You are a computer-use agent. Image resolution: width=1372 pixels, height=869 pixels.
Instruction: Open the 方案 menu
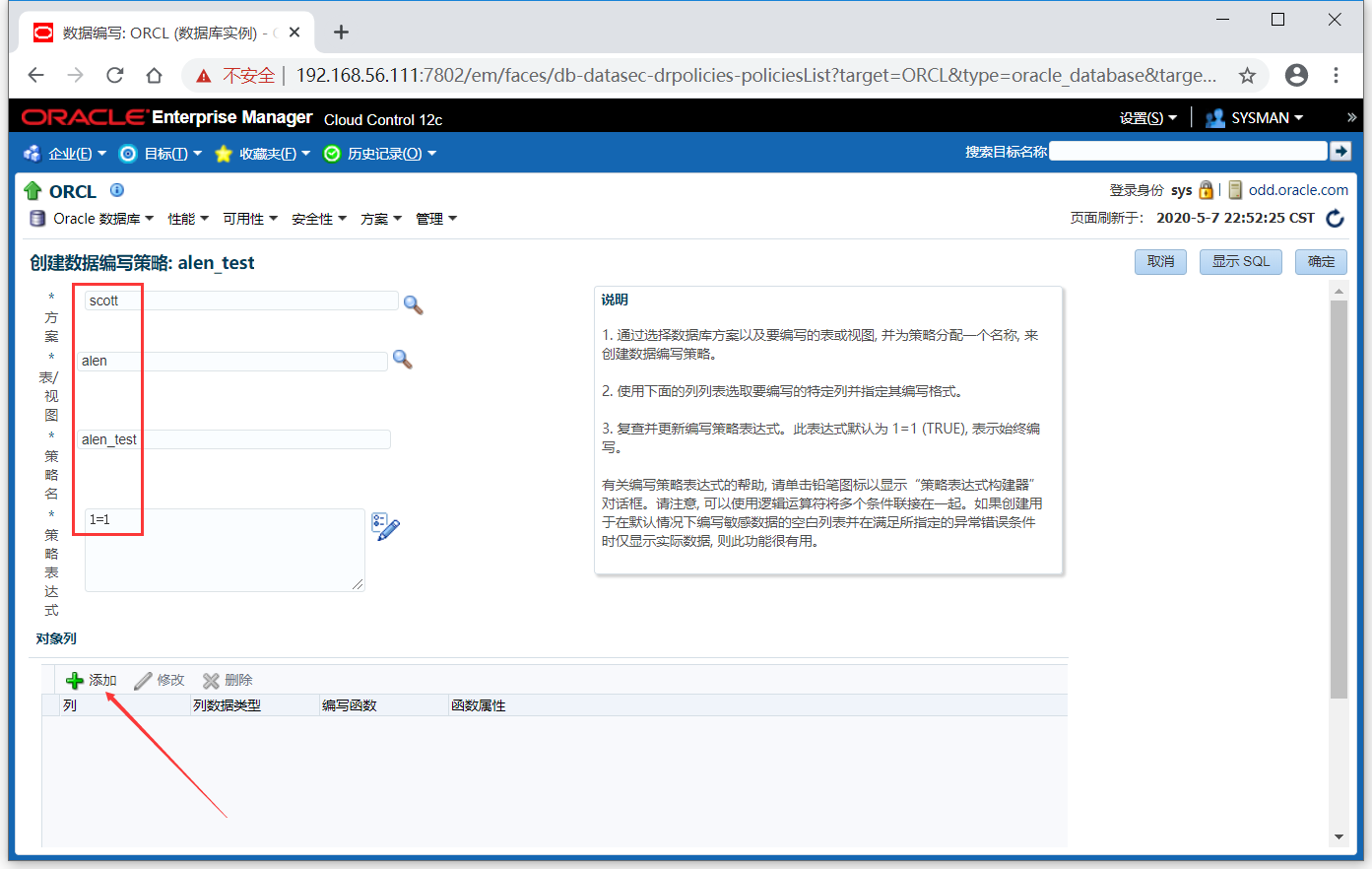[x=381, y=219]
